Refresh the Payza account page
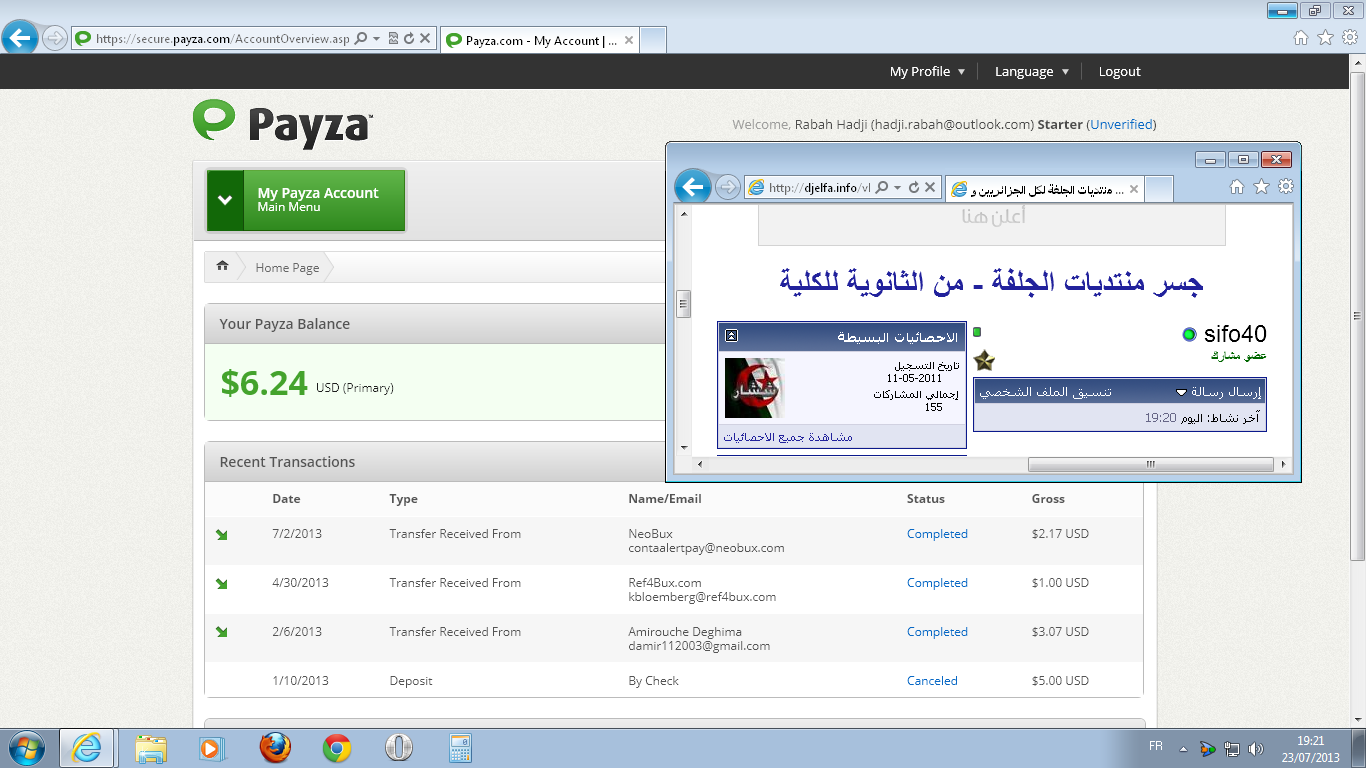Viewport: 1366px width, 768px height. click(x=409, y=39)
